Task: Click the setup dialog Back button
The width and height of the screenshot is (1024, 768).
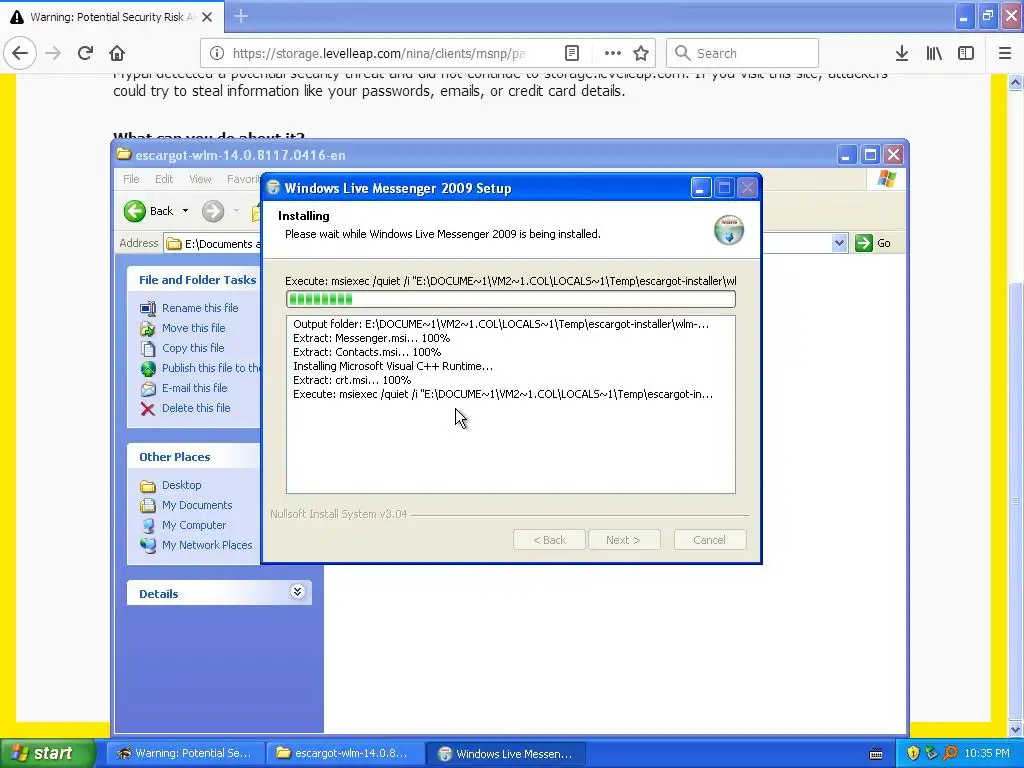Action: 549,540
